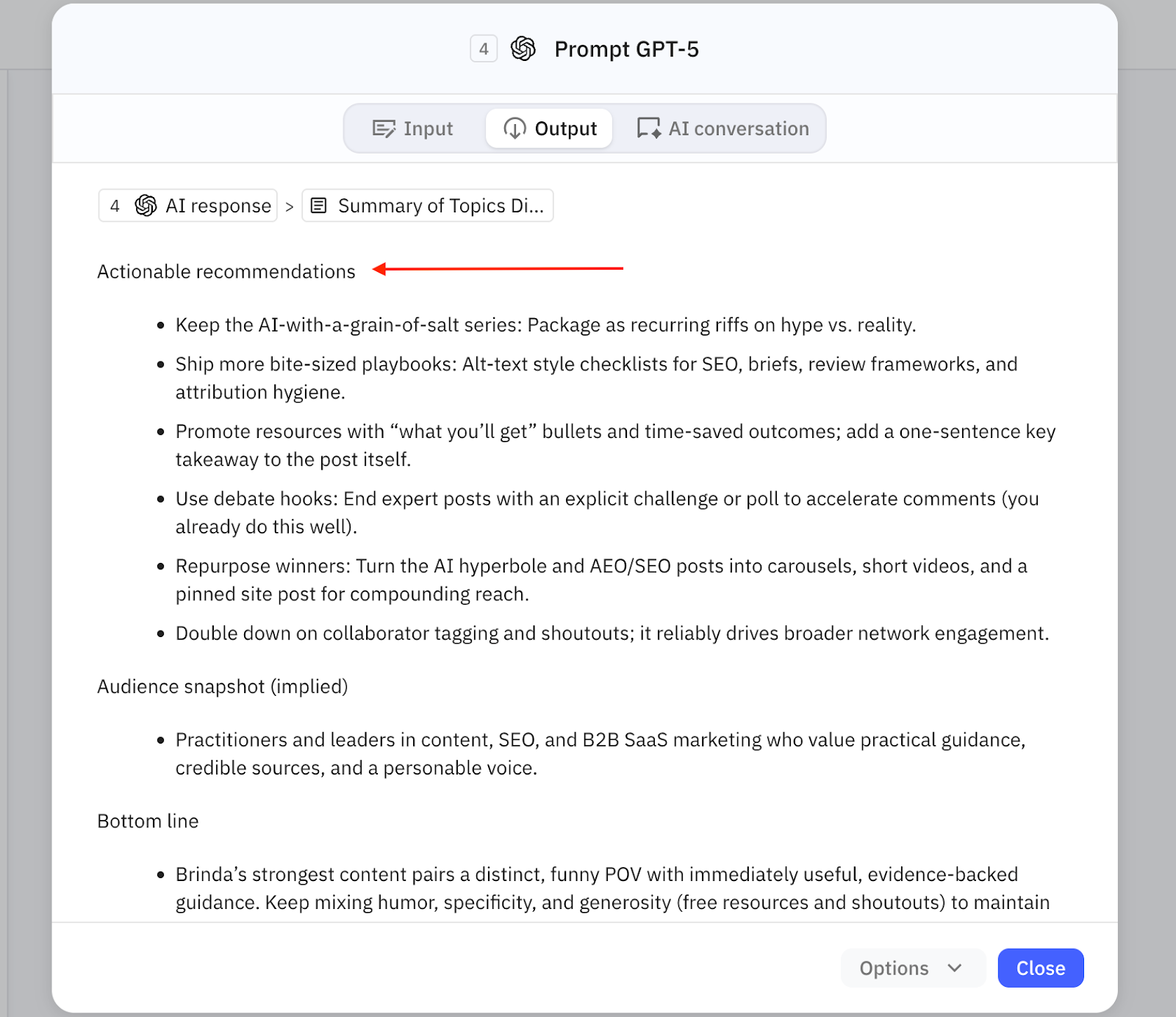Click the Output tab's download-circle icon

[514, 129]
